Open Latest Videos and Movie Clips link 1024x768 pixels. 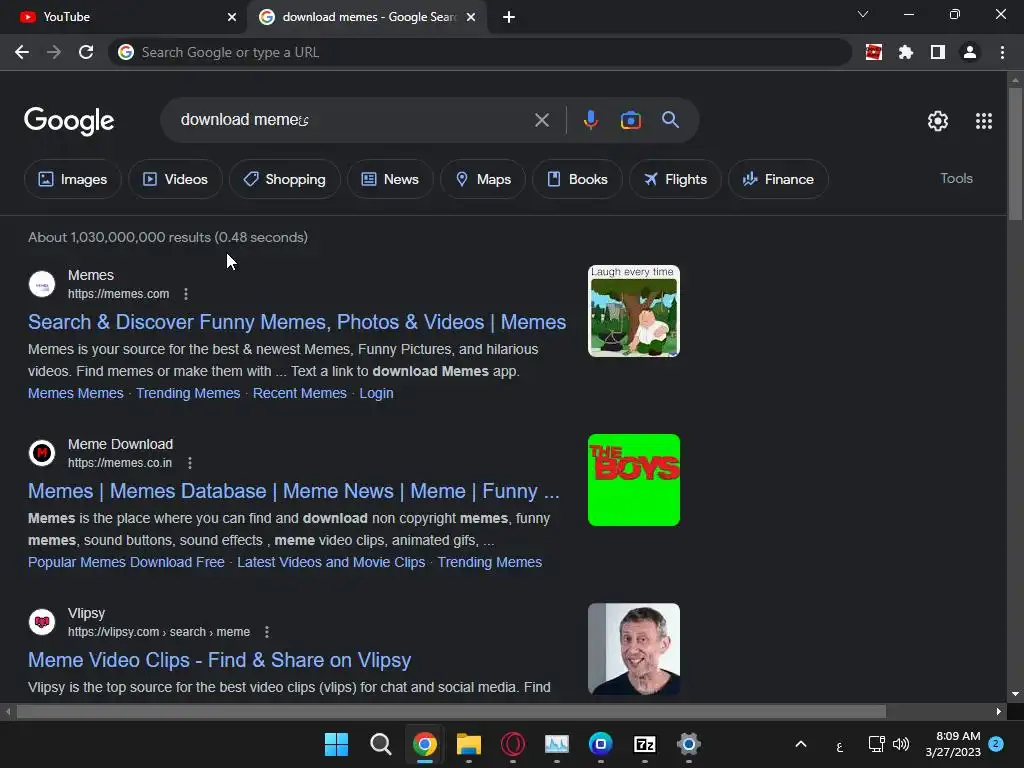tap(331, 562)
